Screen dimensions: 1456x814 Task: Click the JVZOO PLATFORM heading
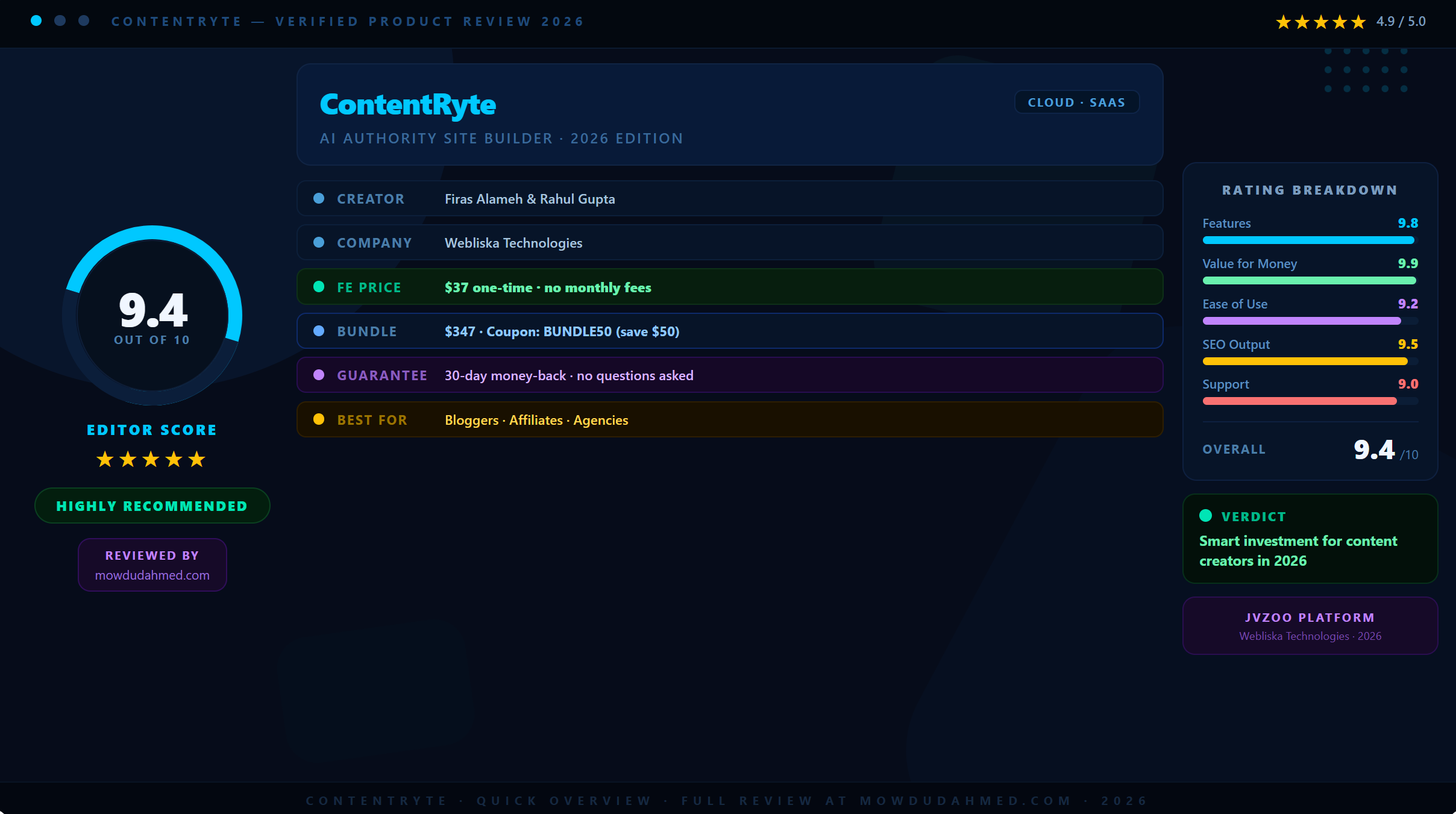pos(1310,618)
